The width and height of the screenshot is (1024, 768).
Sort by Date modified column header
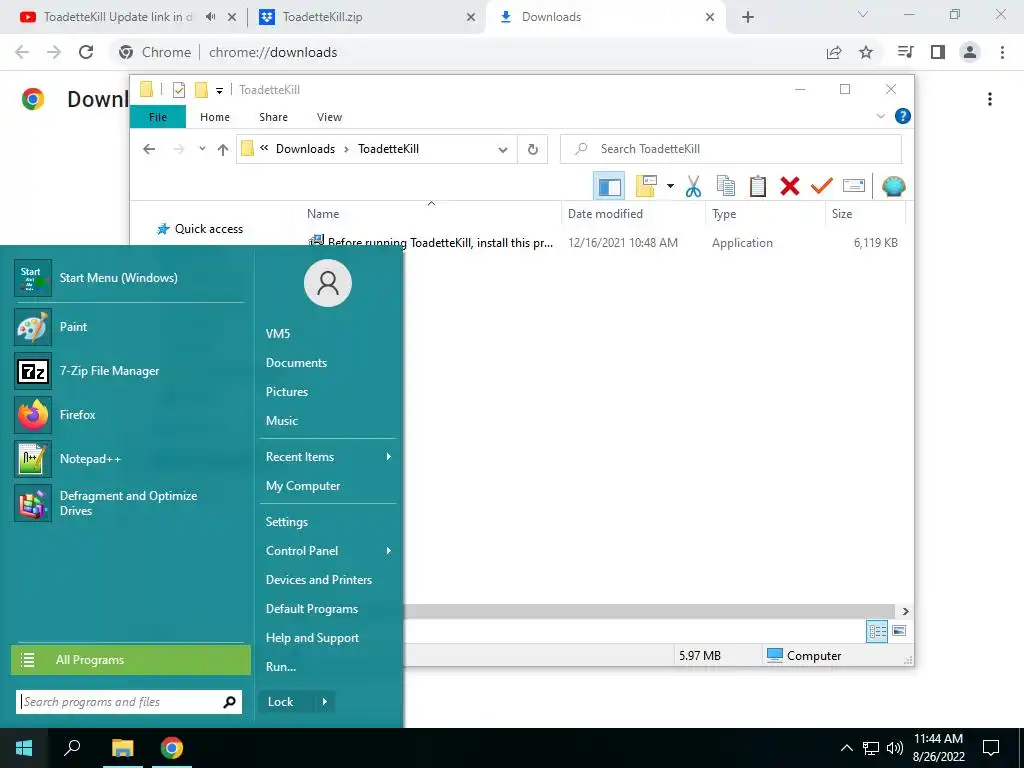[x=605, y=214]
